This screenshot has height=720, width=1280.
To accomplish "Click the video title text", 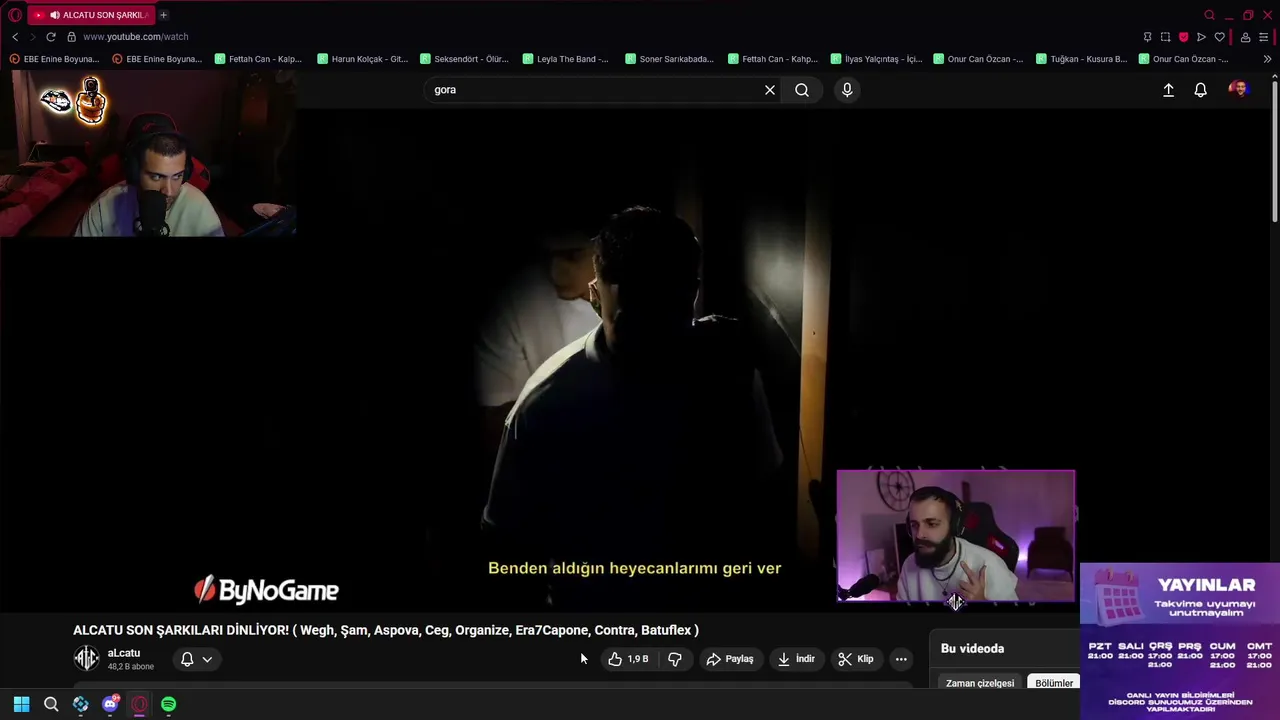I will tap(386, 630).
